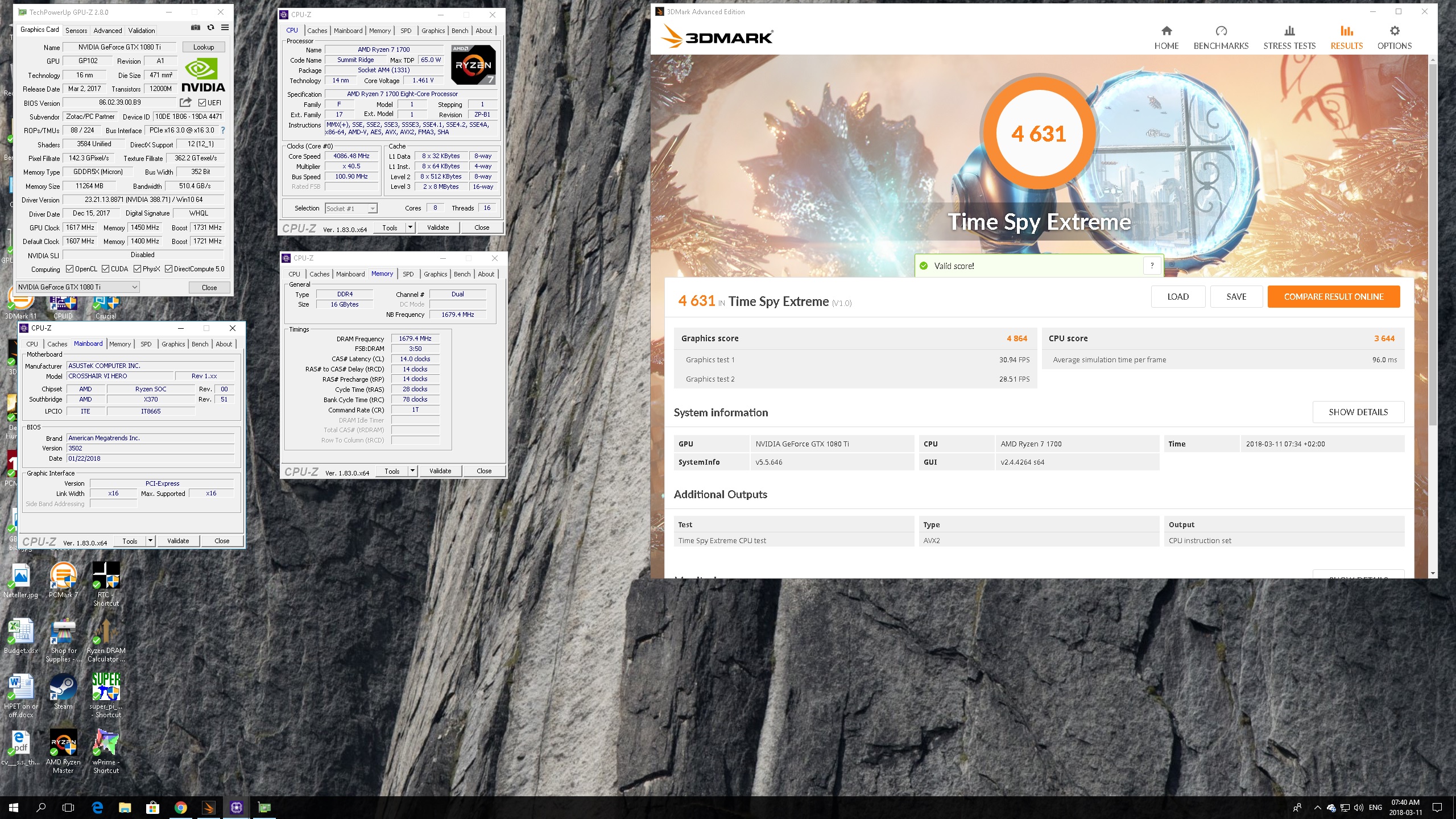
Task: Click the GPU-Z refresh icon
Action: (210, 27)
